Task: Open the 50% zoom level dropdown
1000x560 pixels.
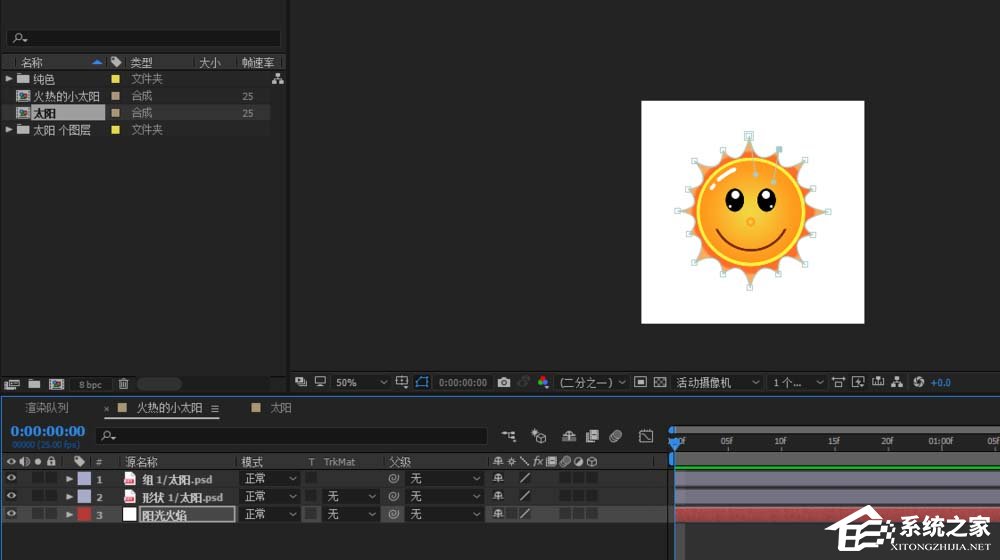Action: [361, 382]
